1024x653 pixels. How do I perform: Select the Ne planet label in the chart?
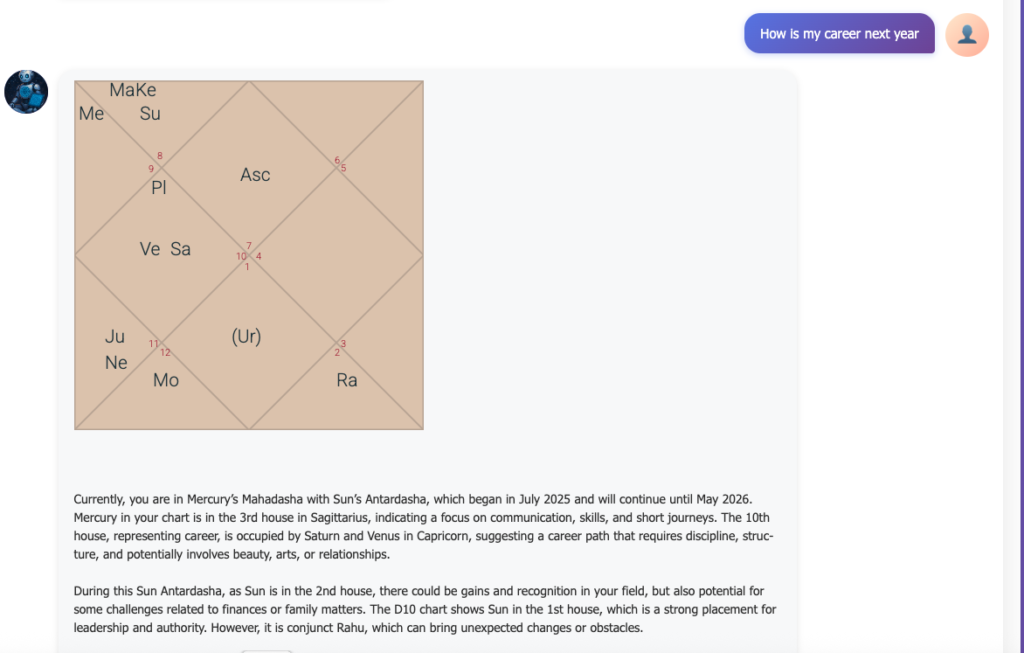[116, 363]
